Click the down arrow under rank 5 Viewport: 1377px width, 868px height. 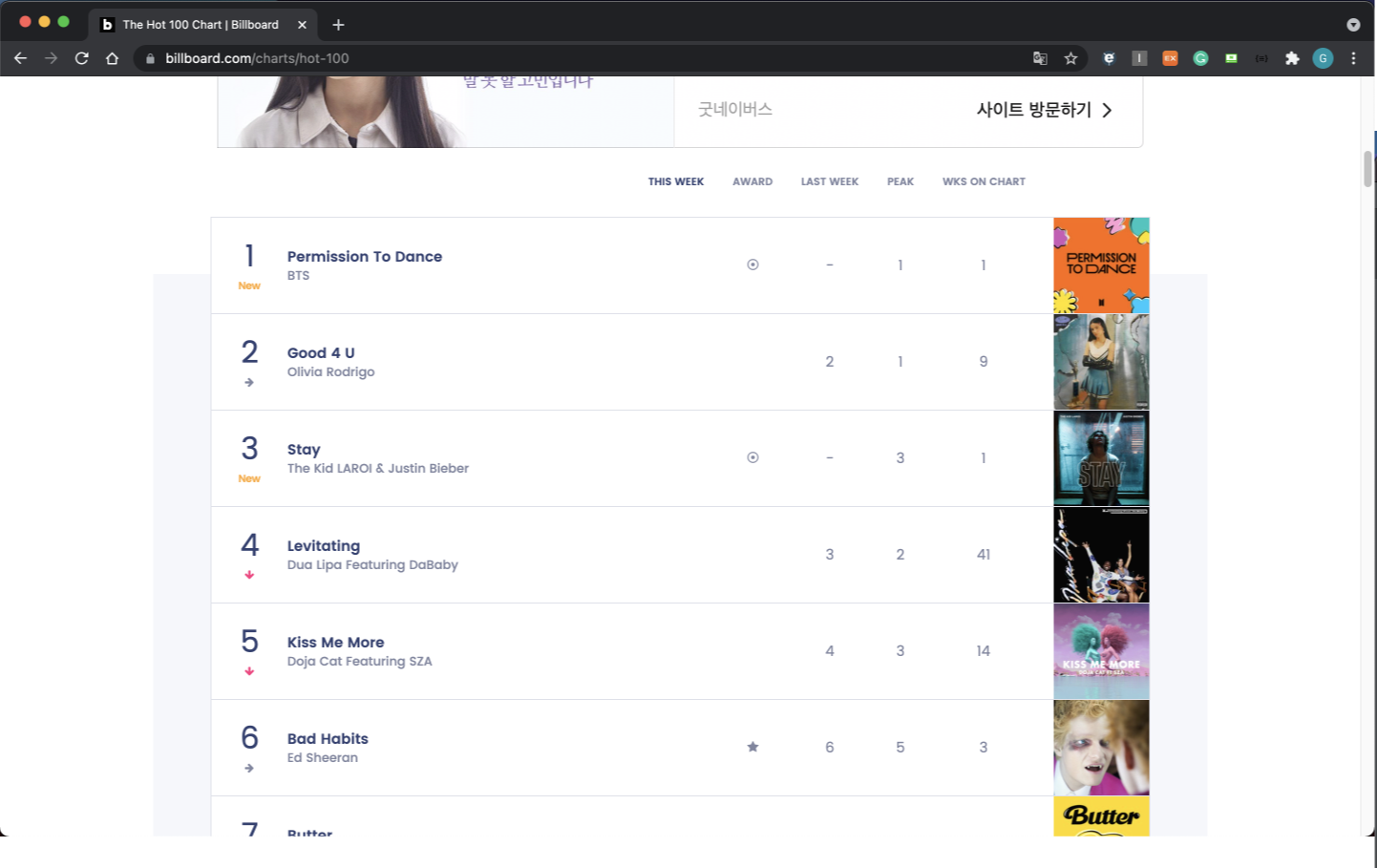click(x=249, y=671)
